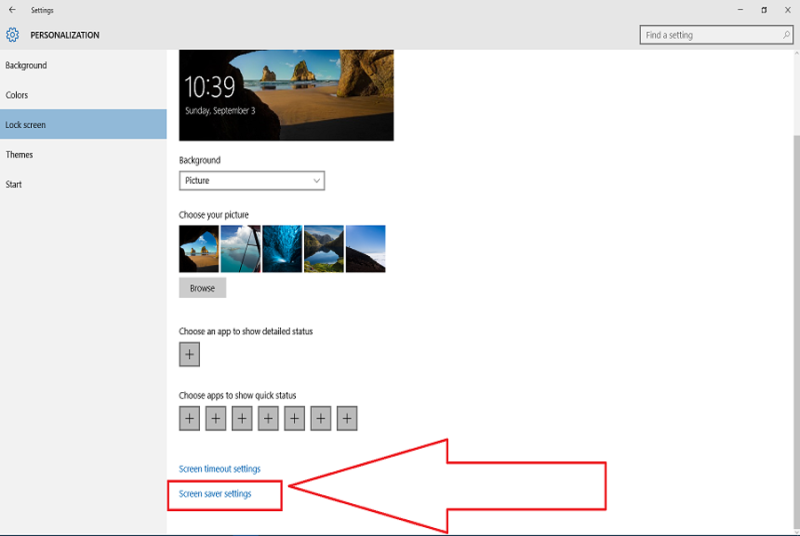Focus the Find a setting box
Viewport: 800px width, 536px height.
[x=716, y=35]
